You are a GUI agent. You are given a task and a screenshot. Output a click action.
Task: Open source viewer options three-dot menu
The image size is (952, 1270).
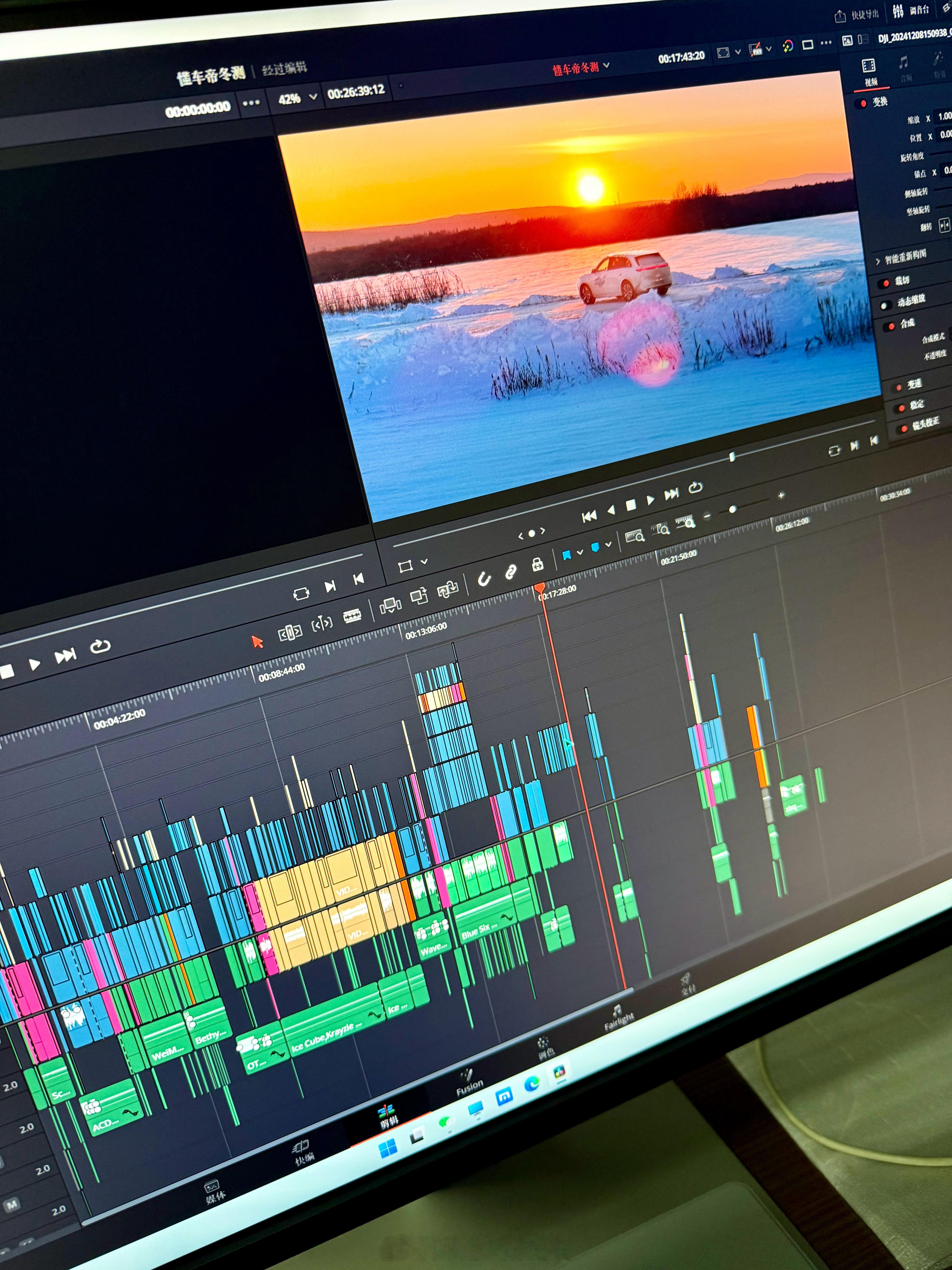[251, 103]
